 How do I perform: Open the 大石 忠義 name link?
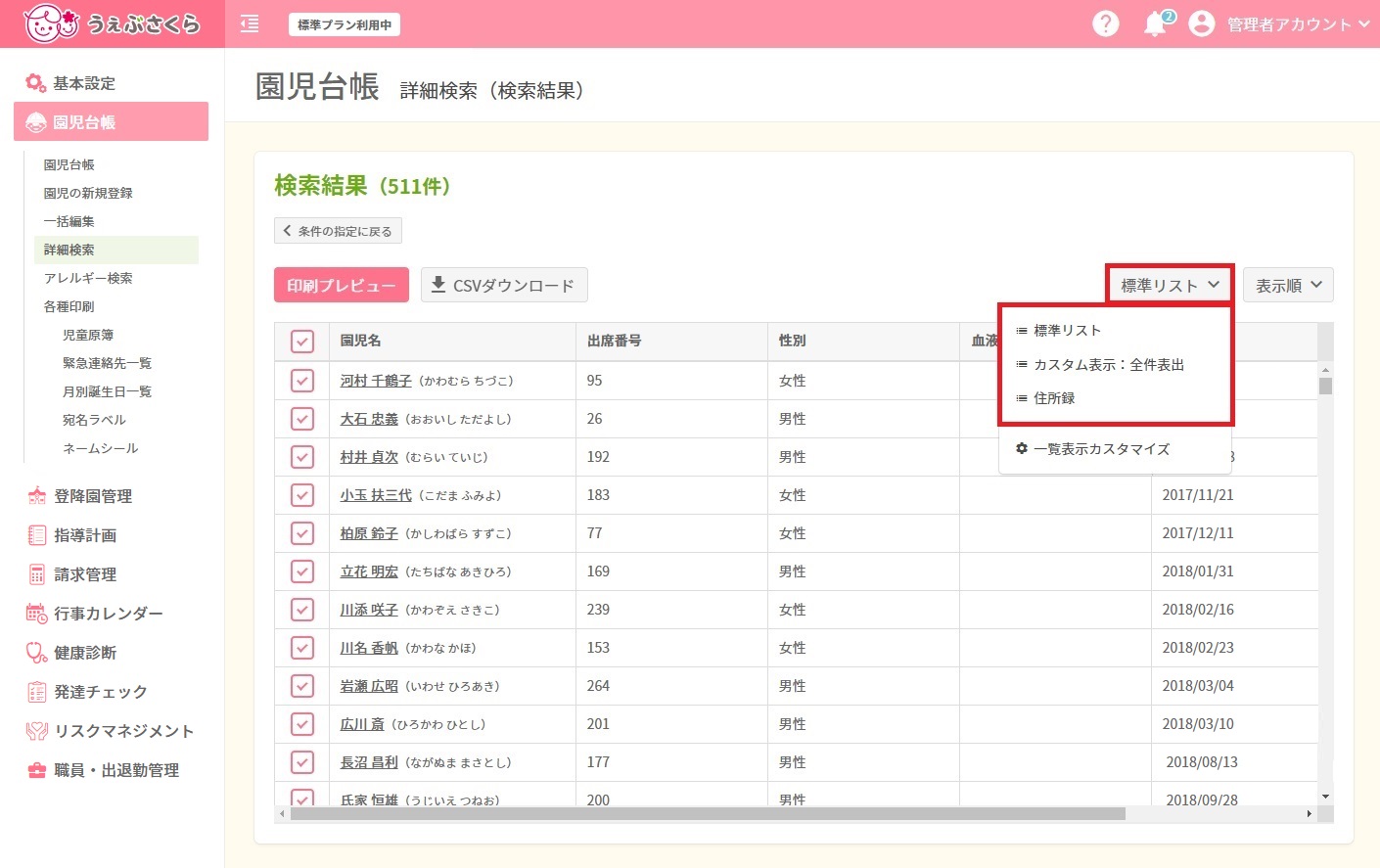369,419
